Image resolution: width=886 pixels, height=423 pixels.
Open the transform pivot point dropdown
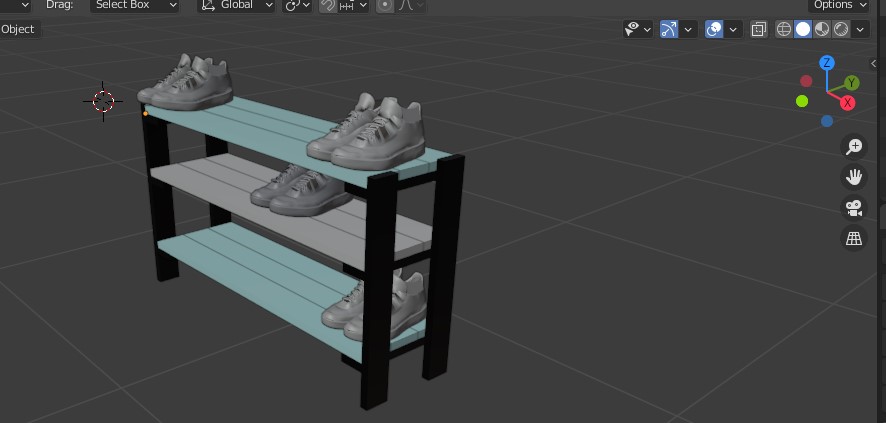297,5
